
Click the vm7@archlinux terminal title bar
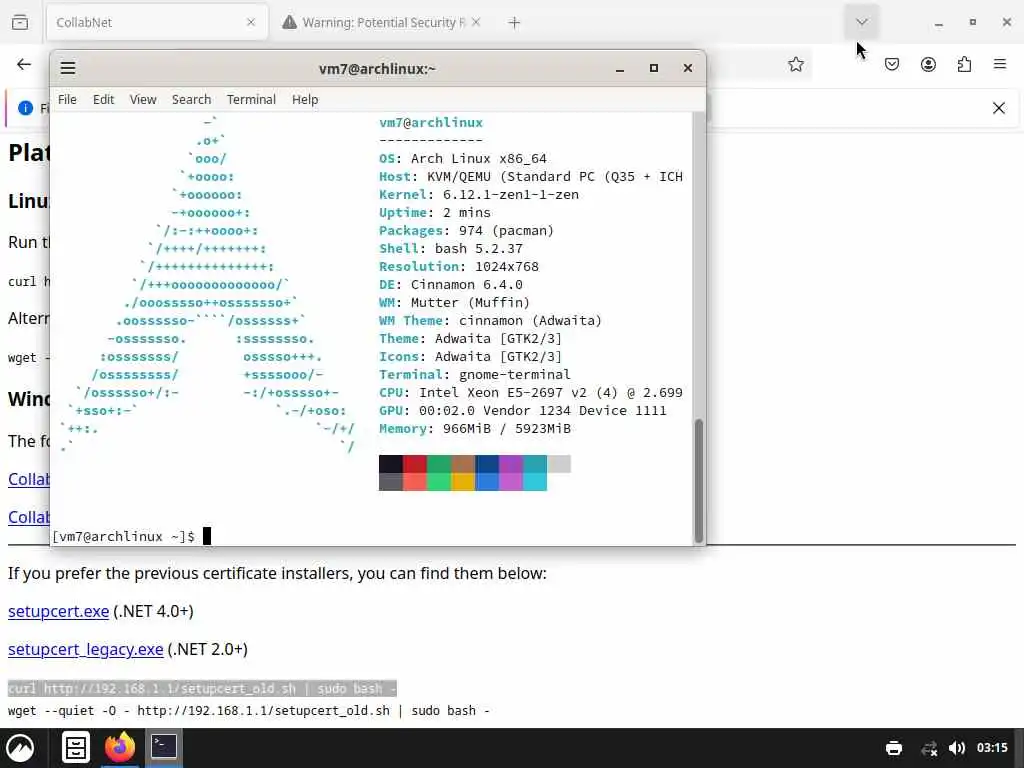click(377, 69)
